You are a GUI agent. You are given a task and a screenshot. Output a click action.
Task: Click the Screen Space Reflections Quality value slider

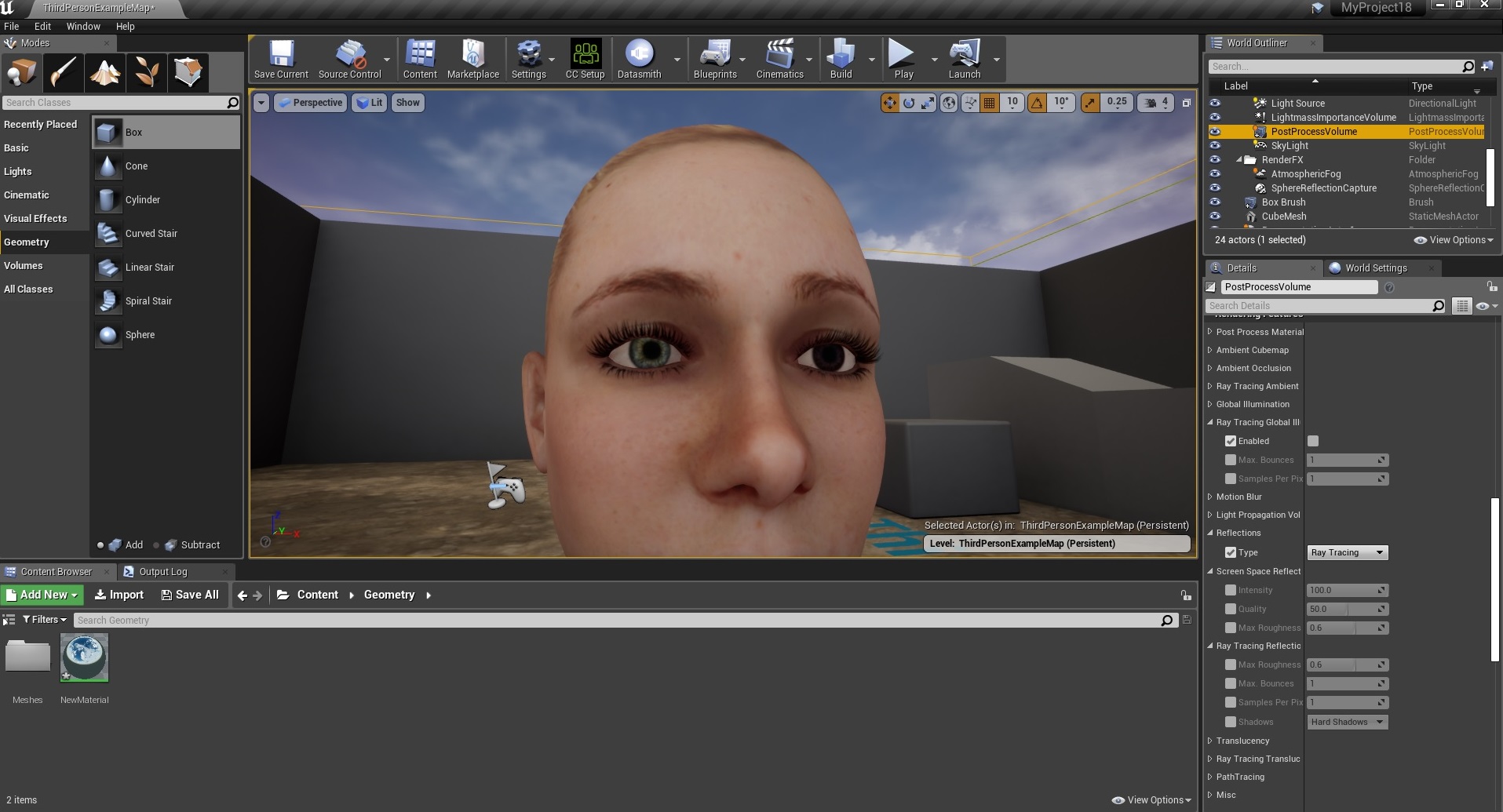click(x=1347, y=609)
